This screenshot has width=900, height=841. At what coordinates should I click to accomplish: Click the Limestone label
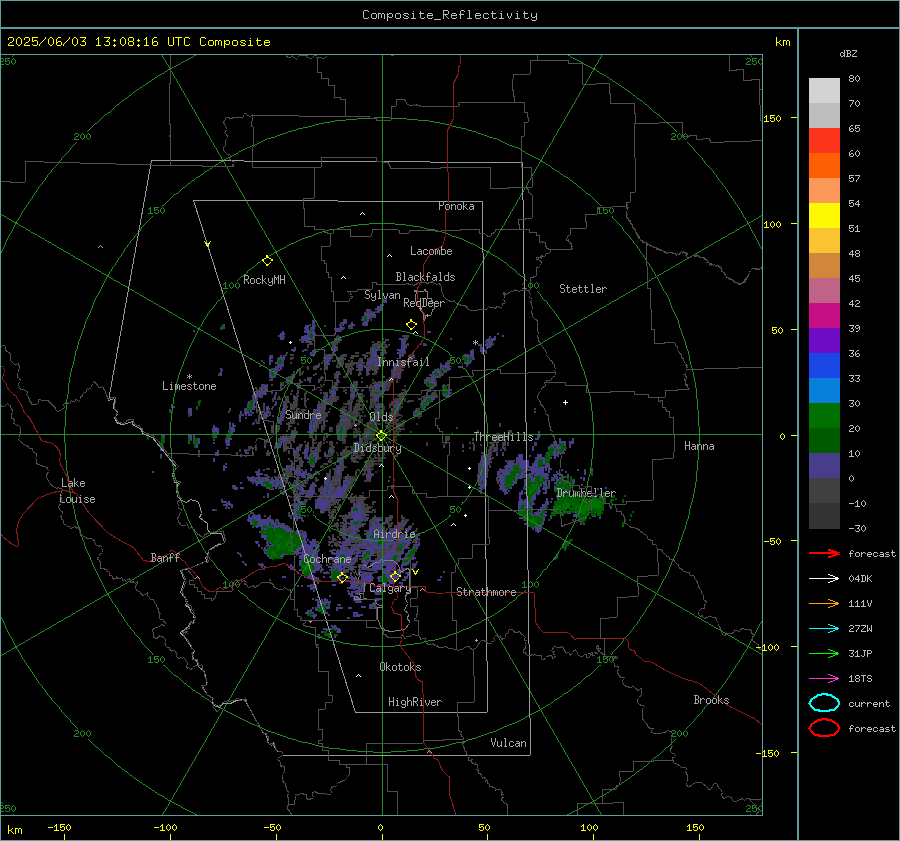click(189, 386)
